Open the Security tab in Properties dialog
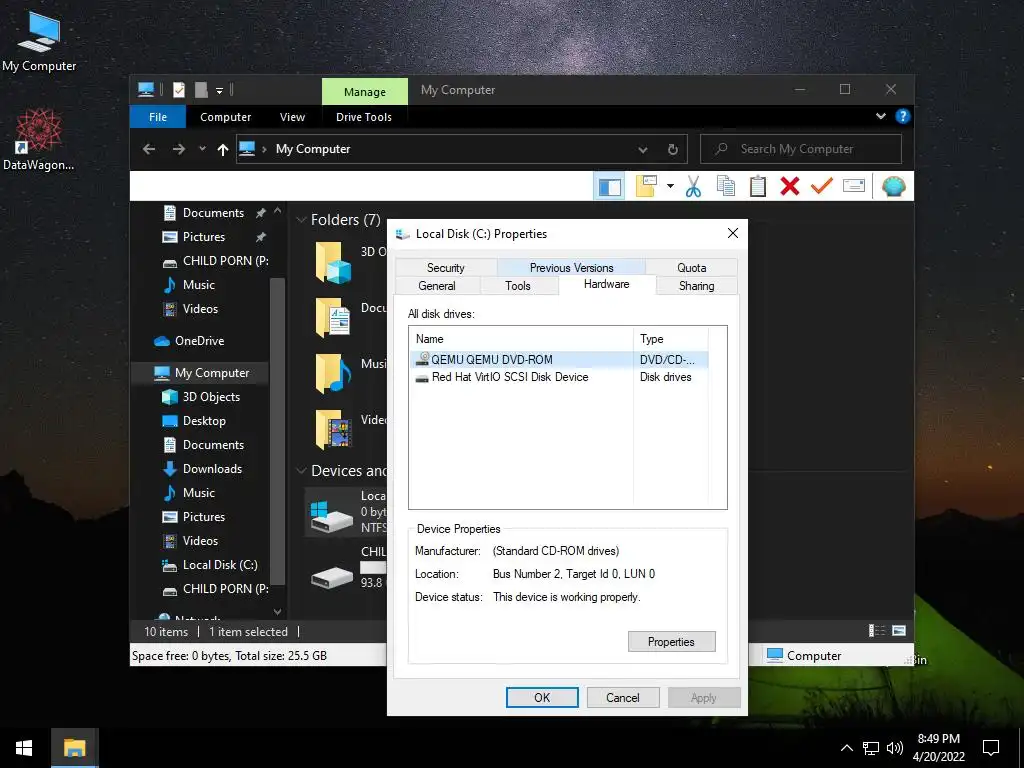The height and width of the screenshot is (768, 1024). pyautogui.click(x=445, y=268)
